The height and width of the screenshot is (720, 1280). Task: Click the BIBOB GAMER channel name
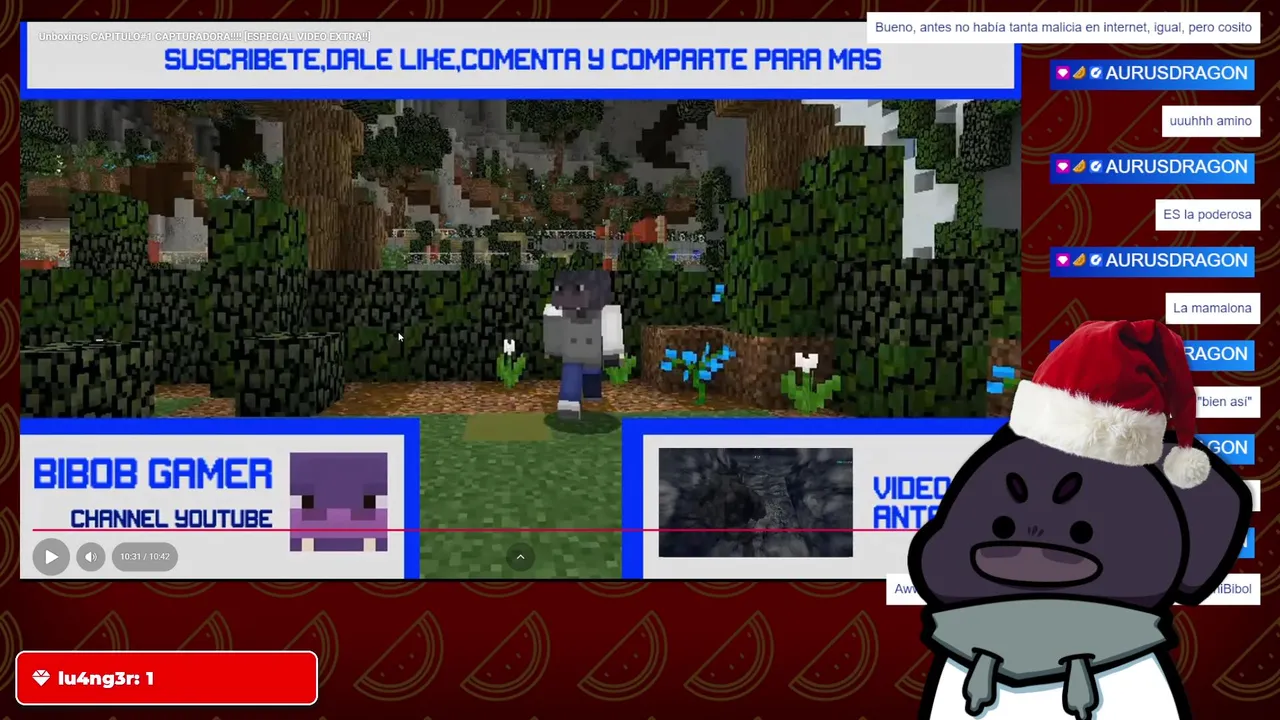(152, 474)
